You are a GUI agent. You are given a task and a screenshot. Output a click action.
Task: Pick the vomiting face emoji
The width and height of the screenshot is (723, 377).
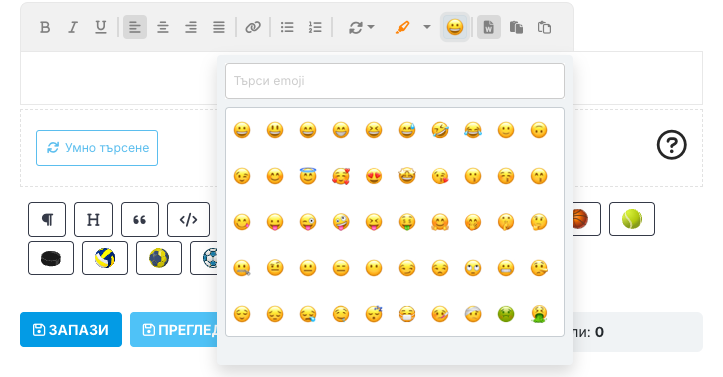pyautogui.click(x=539, y=314)
